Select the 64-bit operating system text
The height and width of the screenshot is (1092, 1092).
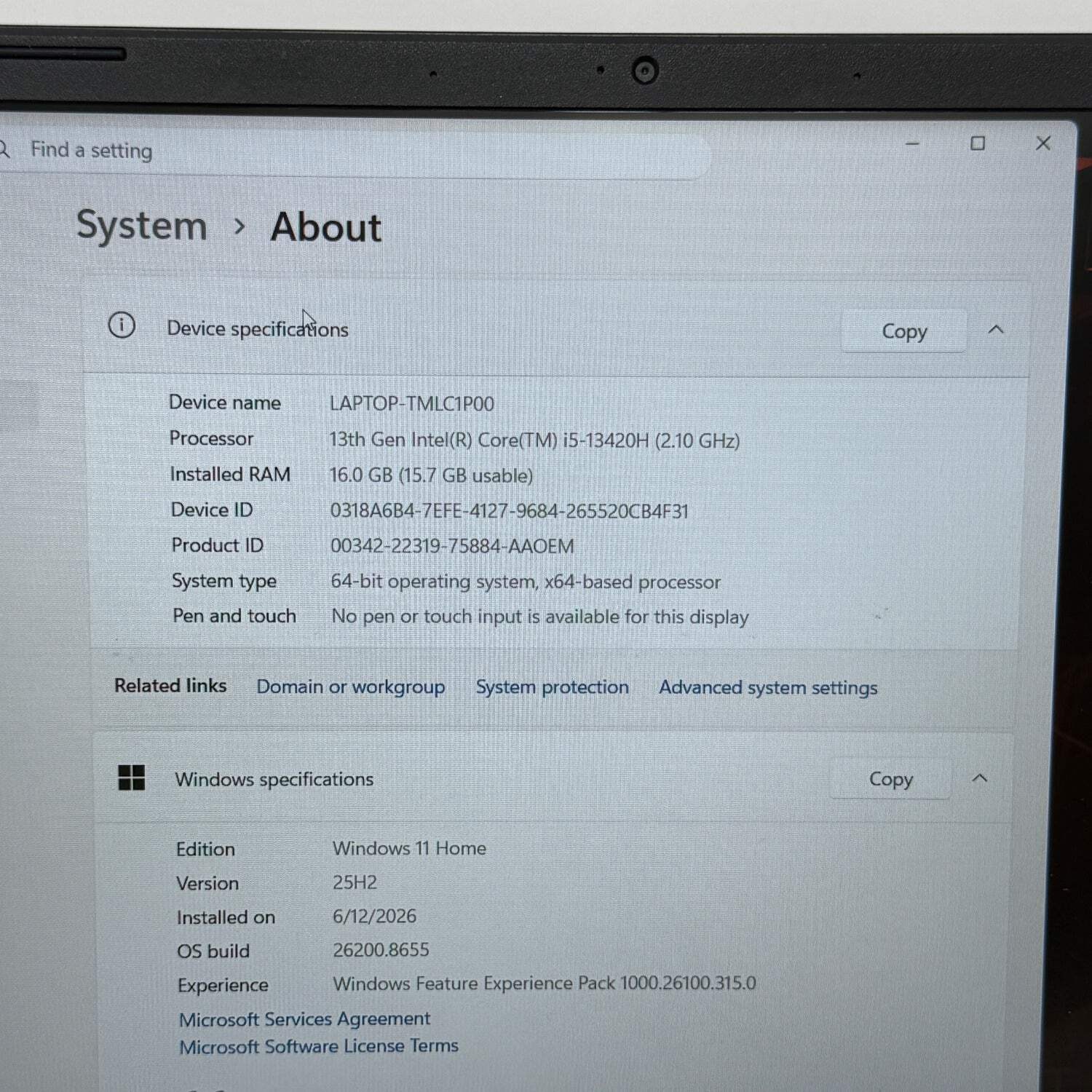pyautogui.click(x=526, y=582)
